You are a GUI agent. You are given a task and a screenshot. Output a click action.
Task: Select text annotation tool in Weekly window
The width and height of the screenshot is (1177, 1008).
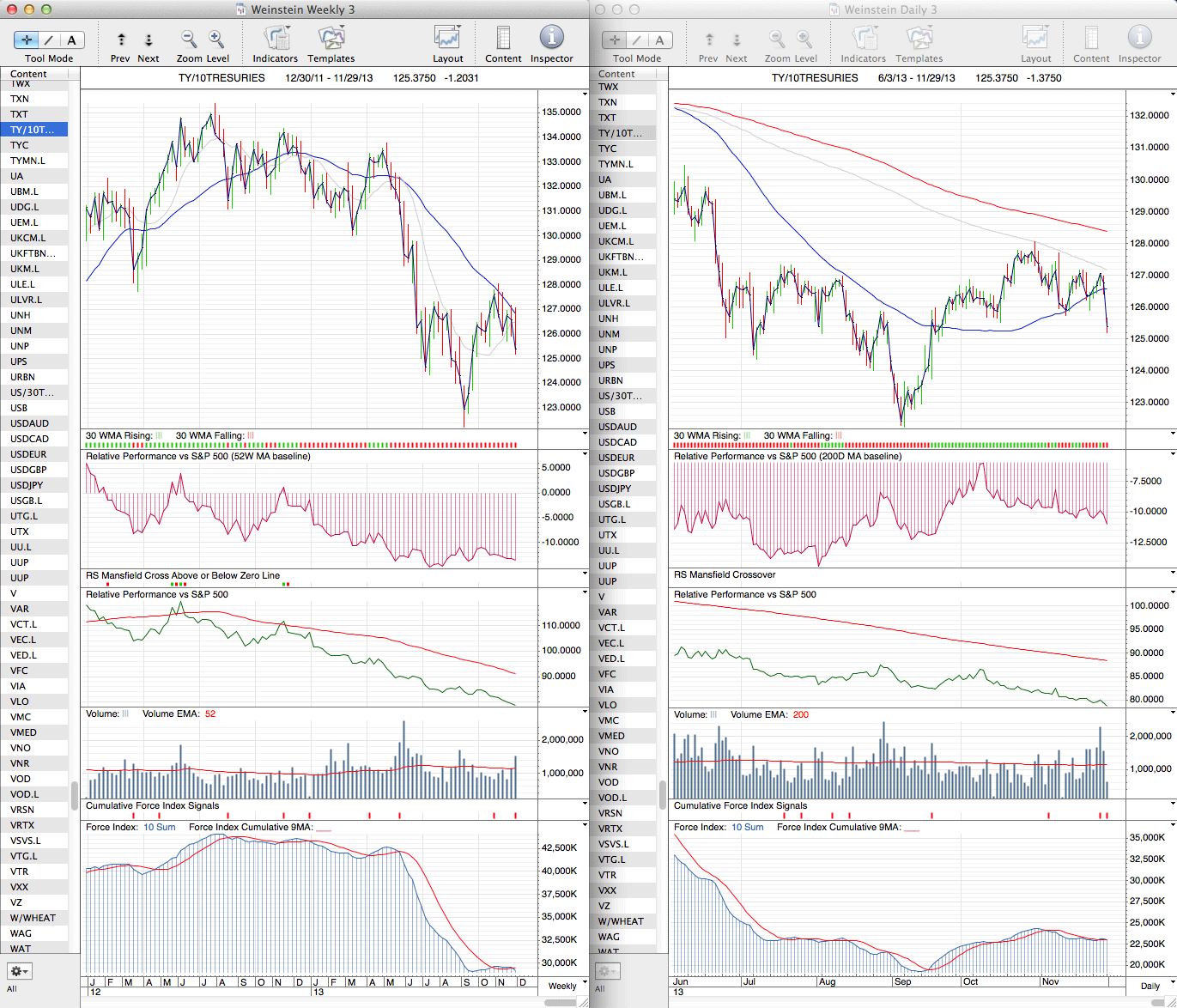tap(71, 39)
